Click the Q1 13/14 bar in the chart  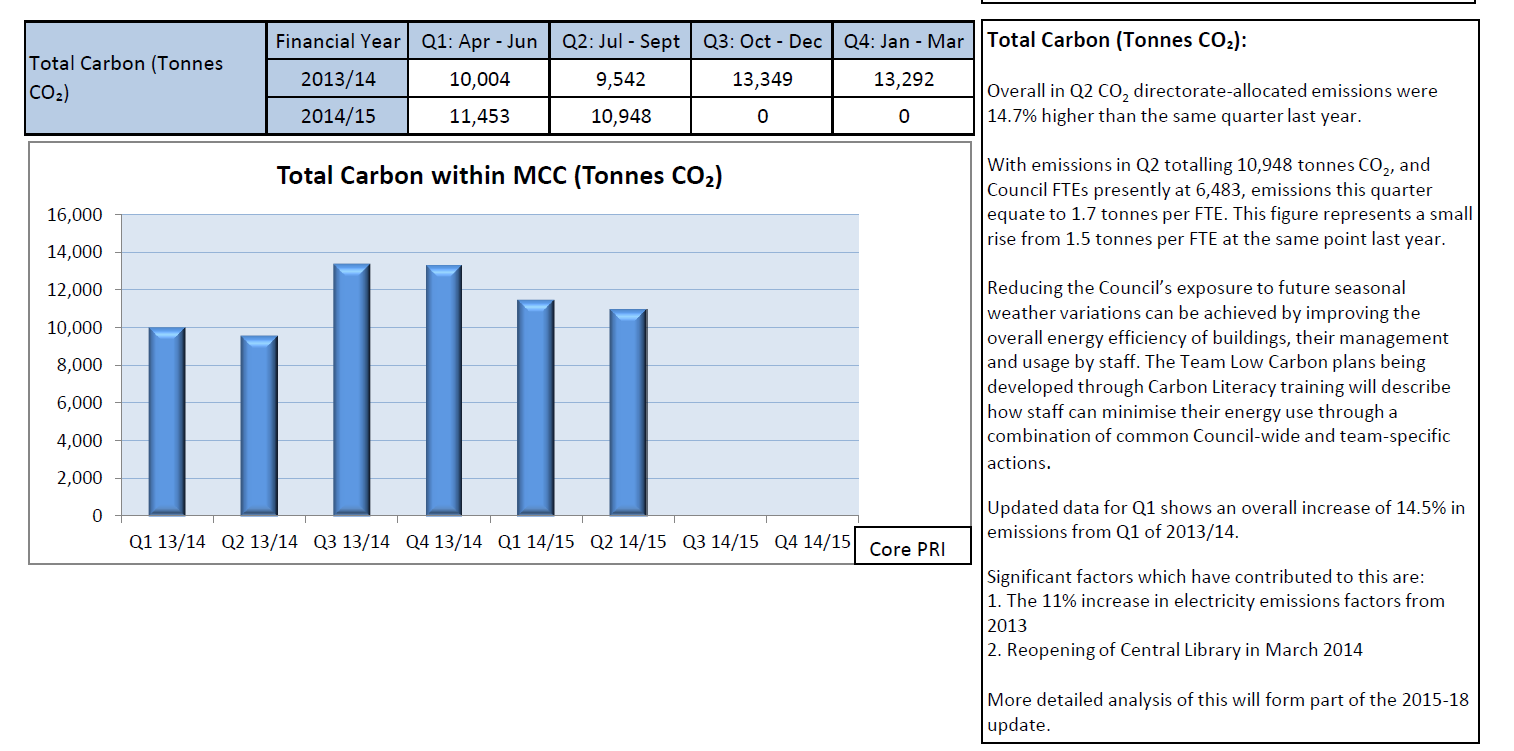pos(167,421)
